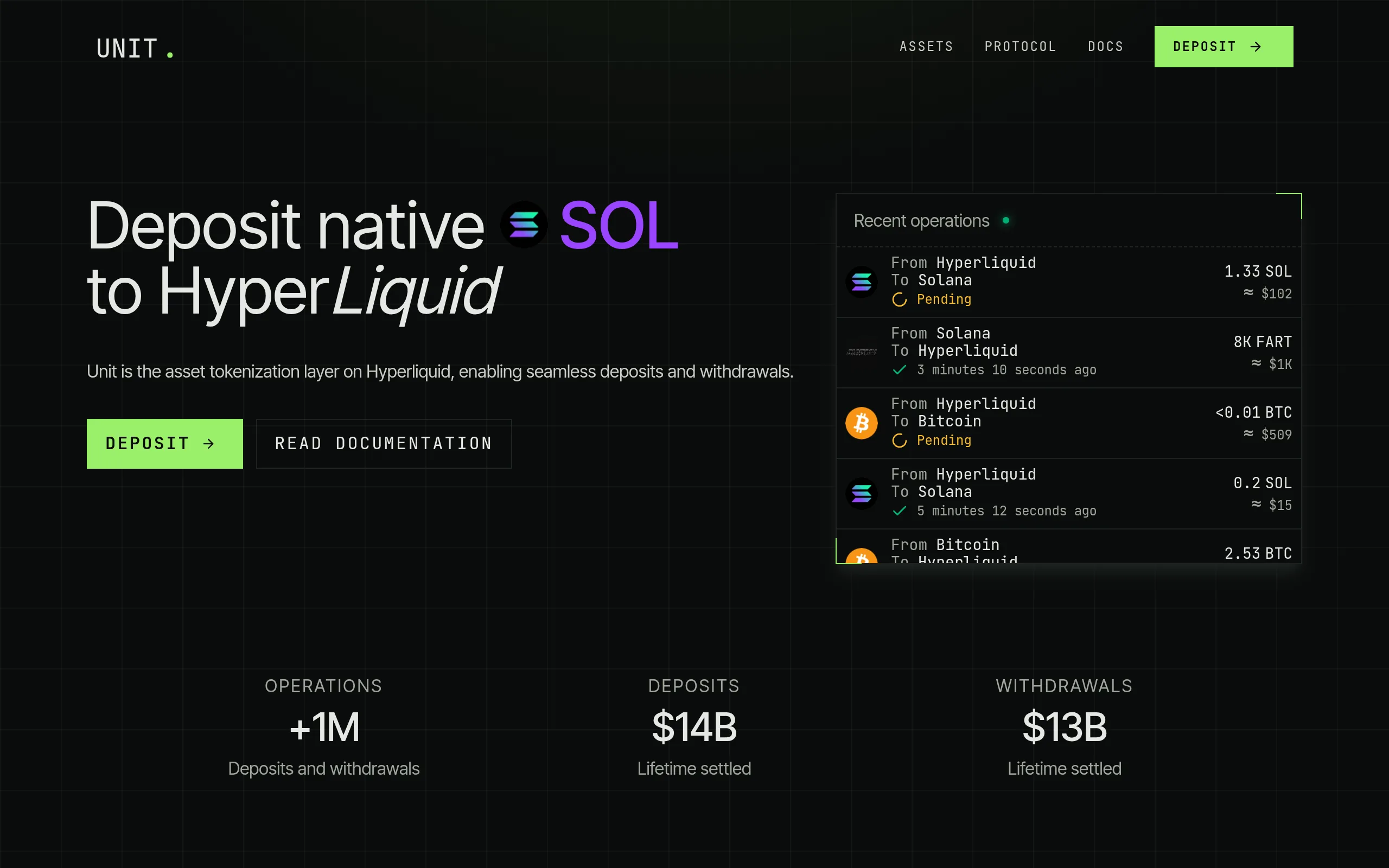This screenshot has height=868, width=1389.
Task: Click the DEPOSITS stat label
Action: [693, 686]
